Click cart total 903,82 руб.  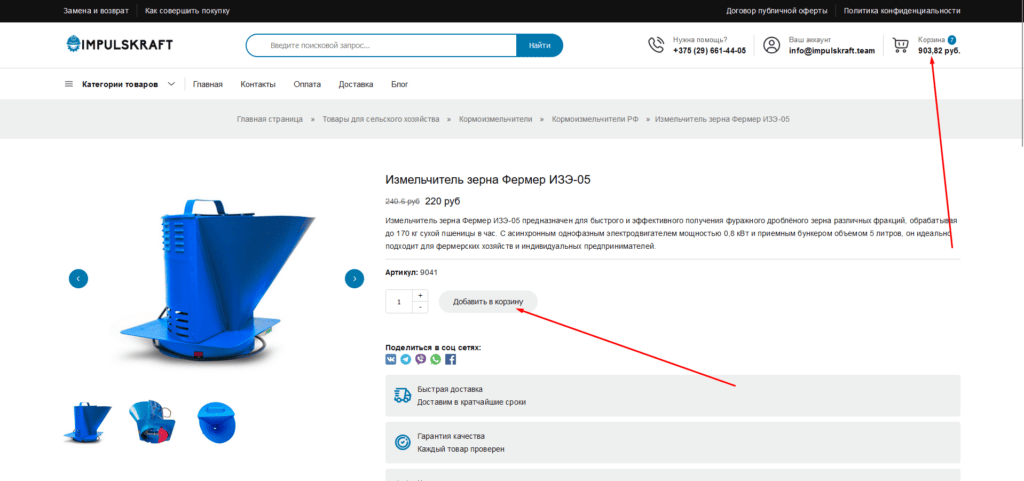(939, 50)
